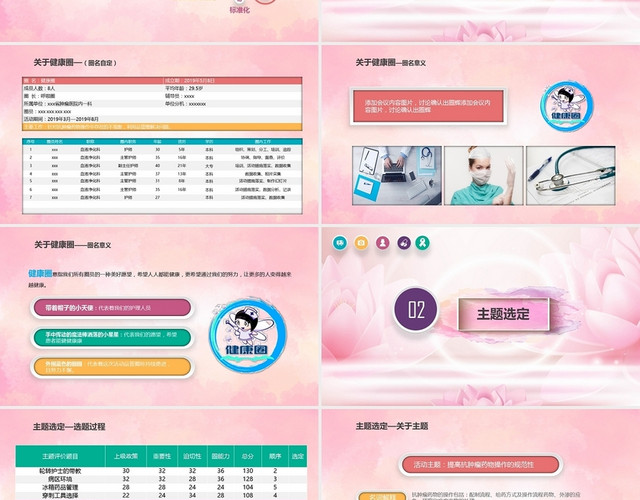The width and height of the screenshot is (640, 500).
Task: Click the red 圈名 header row in info table
Action: coord(162,80)
